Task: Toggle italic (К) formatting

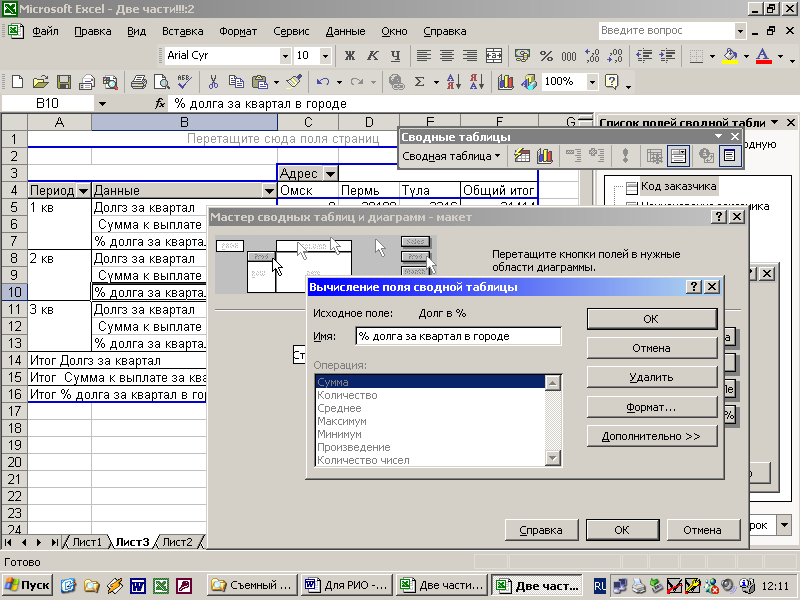Action: pyautogui.click(x=372, y=56)
